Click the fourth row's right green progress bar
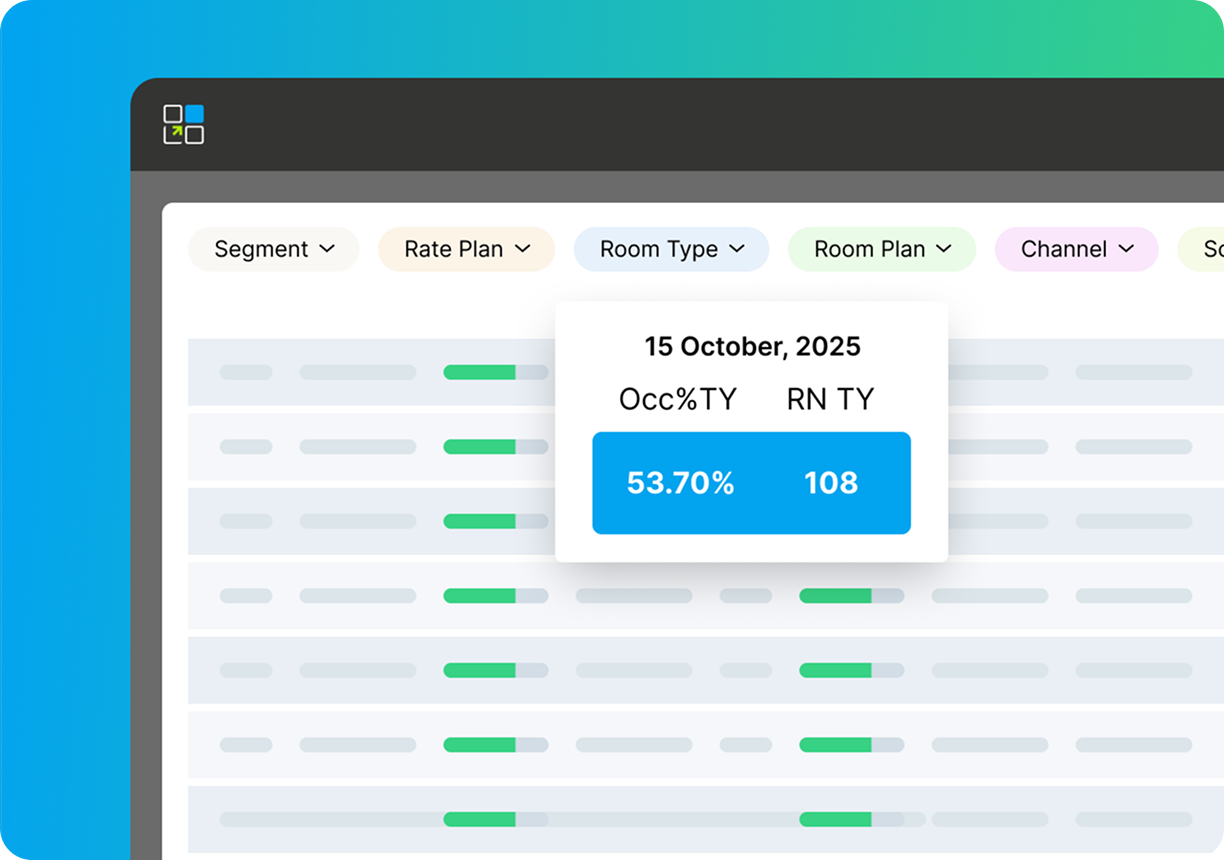1224x860 pixels. pyautogui.click(x=836, y=596)
